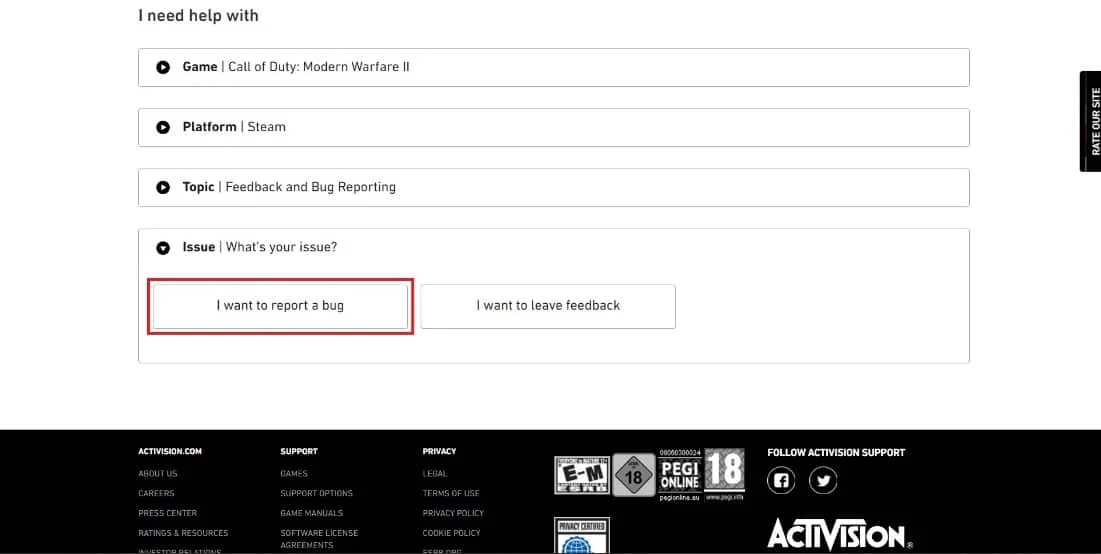Click the PEGI Online badge
This screenshot has width=1101, height=554.
coord(680,475)
